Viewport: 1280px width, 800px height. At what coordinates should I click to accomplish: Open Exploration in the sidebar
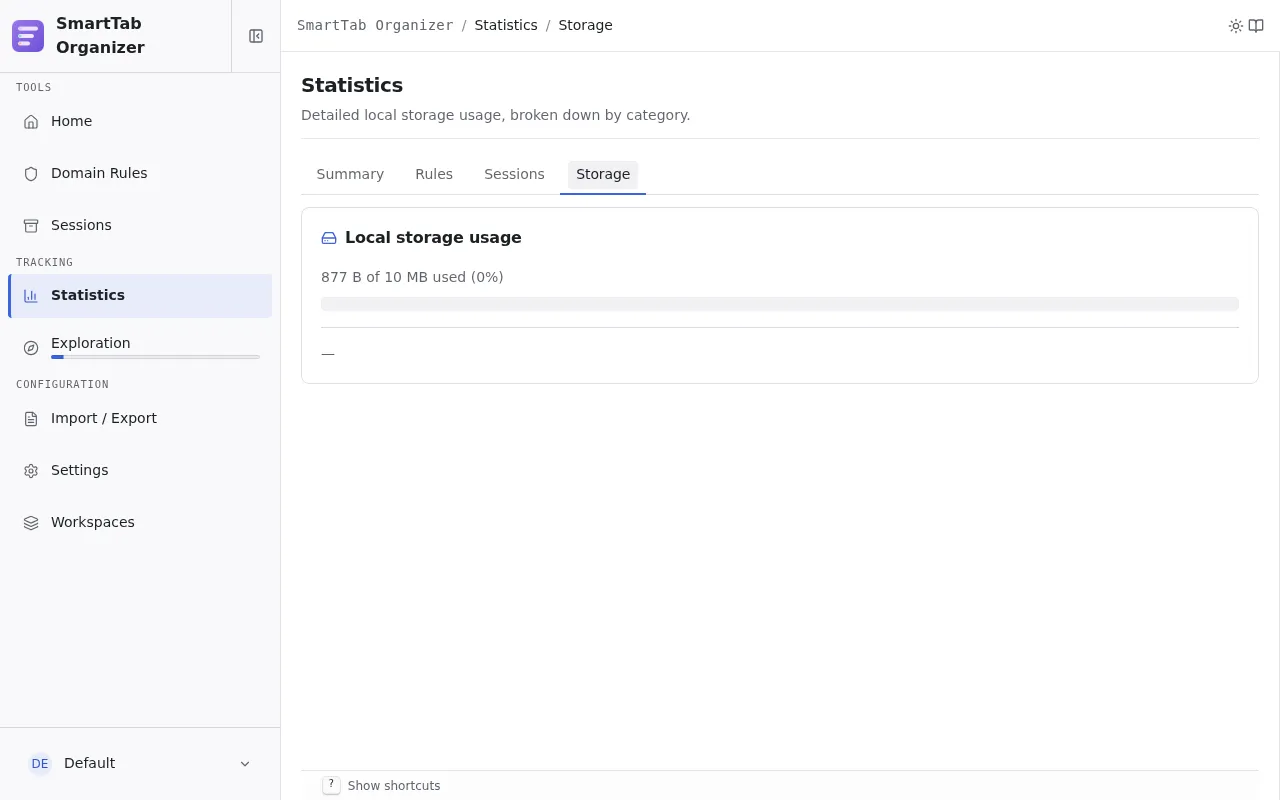click(x=140, y=348)
